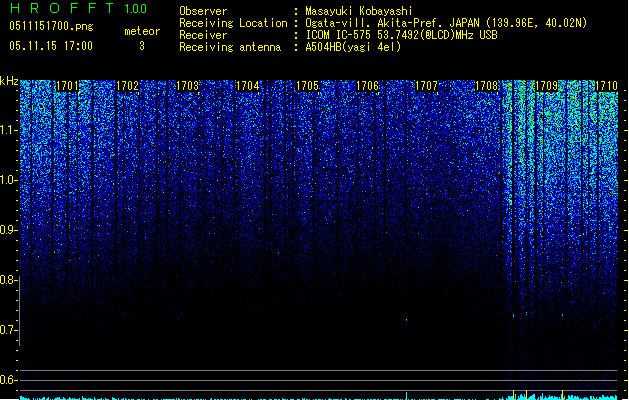
Task: Click the Receiving Location label
Action: click(233, 23)
